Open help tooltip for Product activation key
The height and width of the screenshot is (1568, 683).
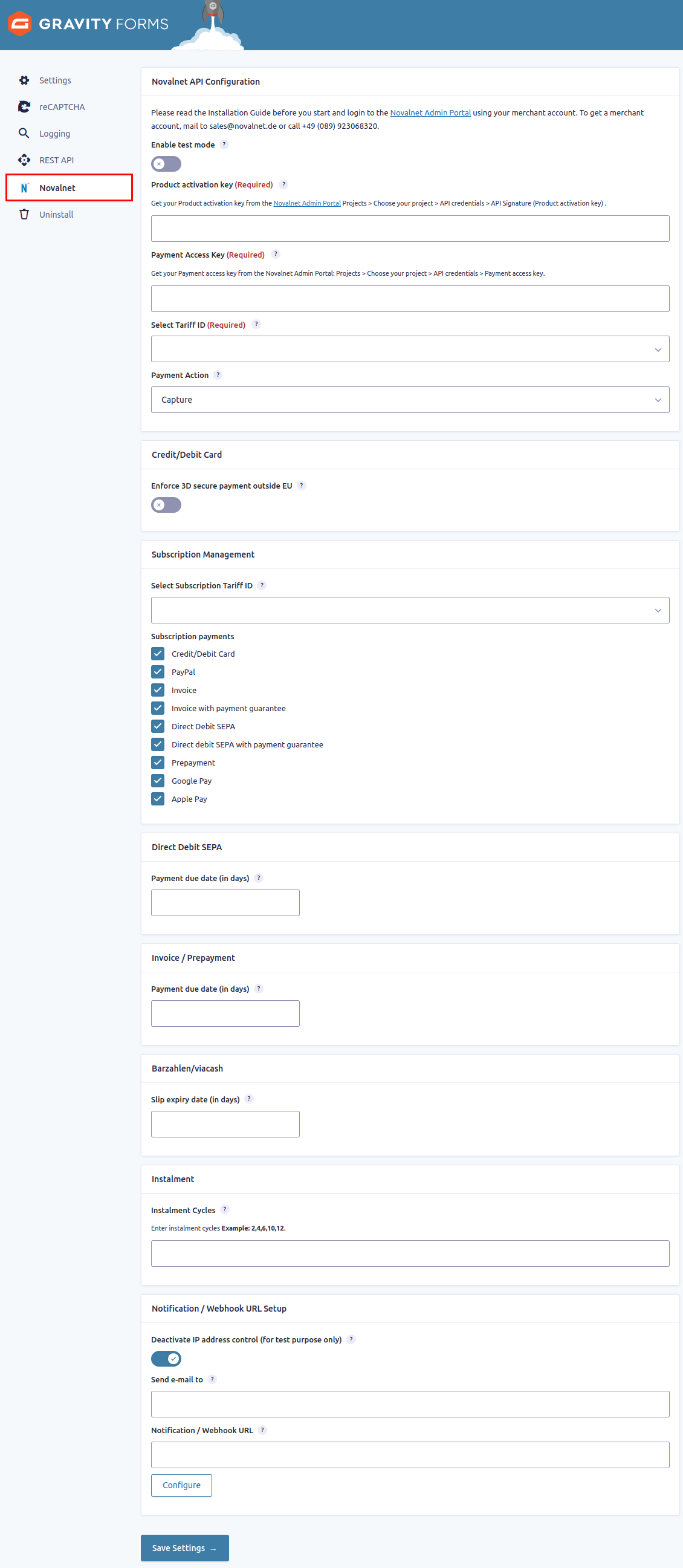(x=283, y=184)
